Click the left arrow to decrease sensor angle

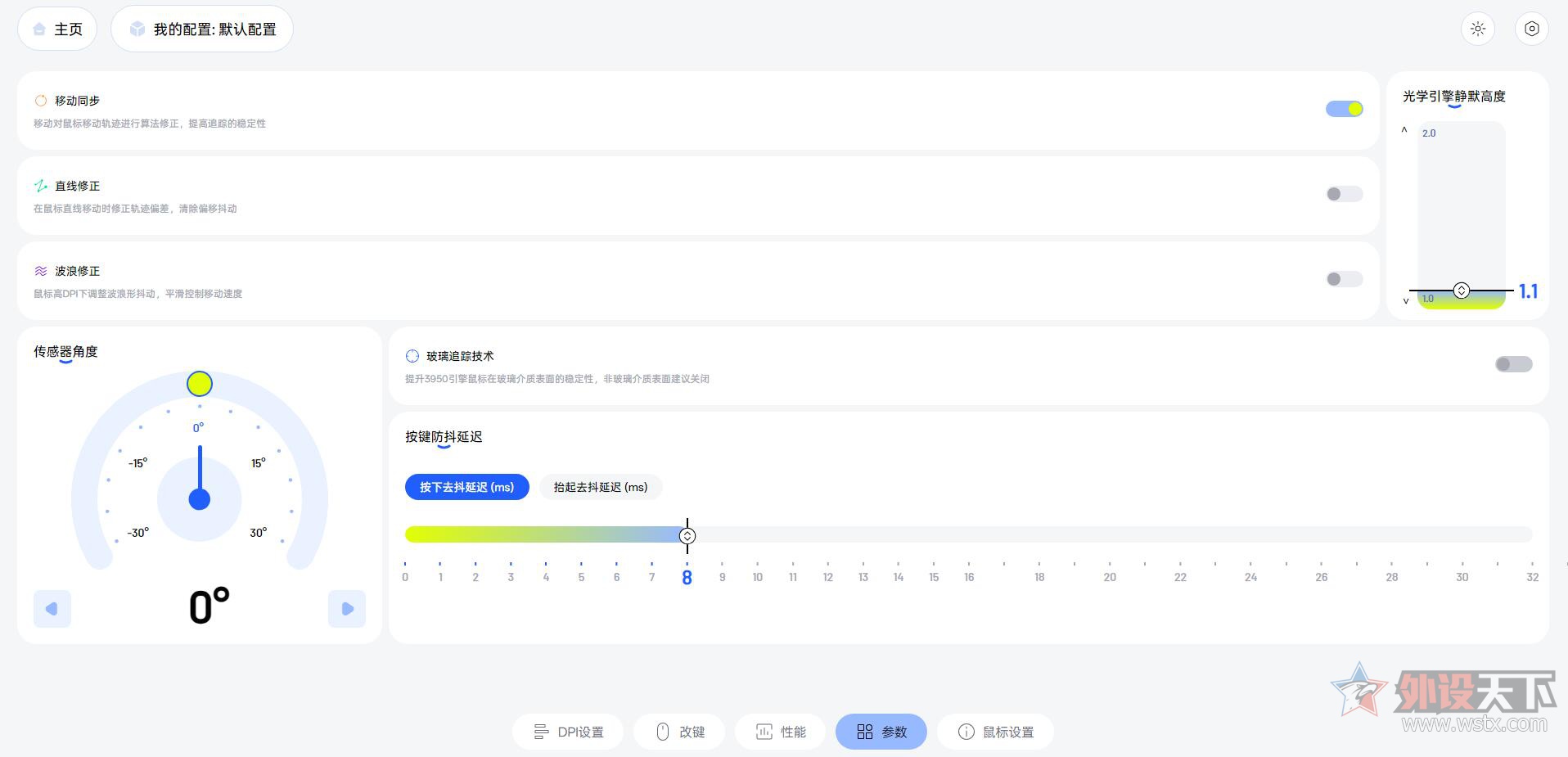point(52,609)
